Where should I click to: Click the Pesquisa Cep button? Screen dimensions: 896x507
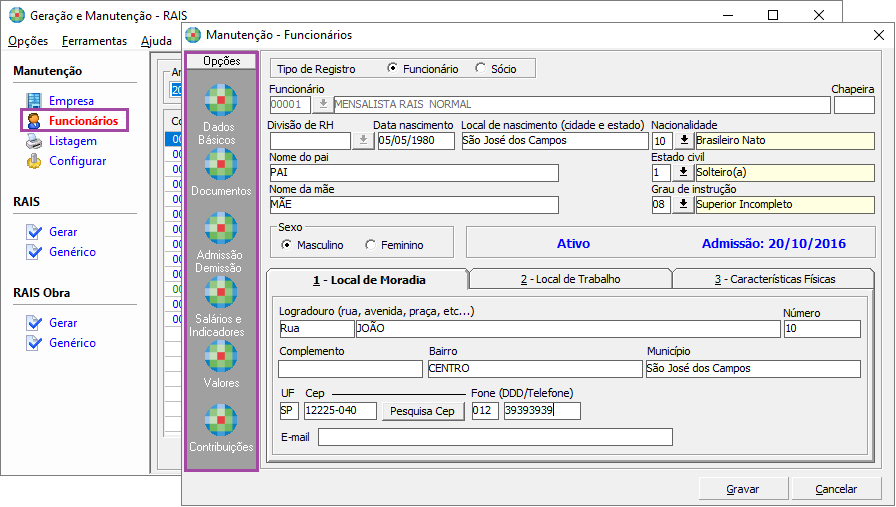[x=422, y=411]
